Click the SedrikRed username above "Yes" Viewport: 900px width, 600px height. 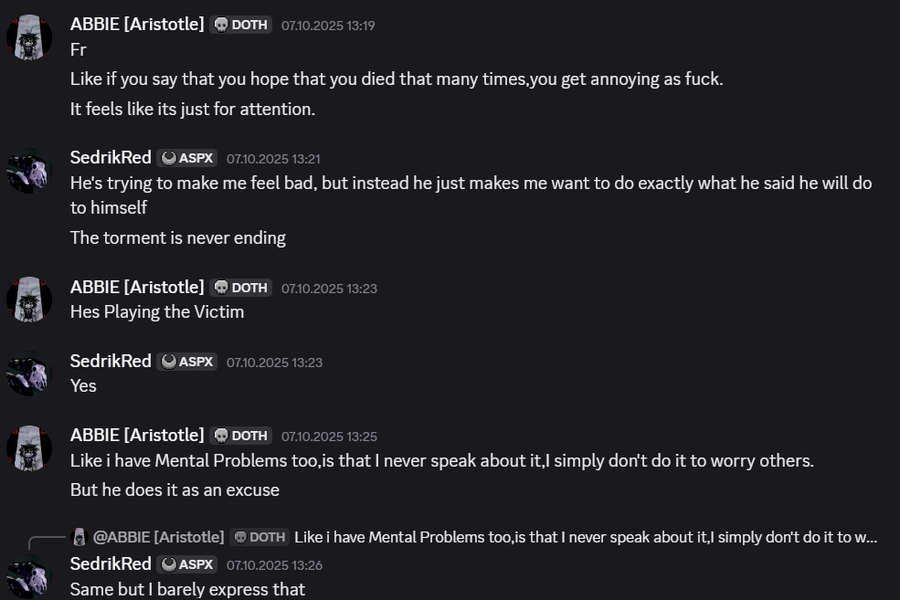[110, 361]
